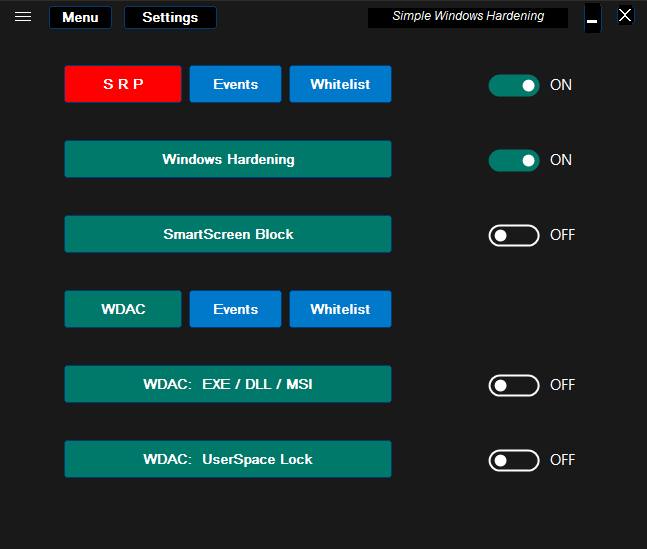Enable the SmartScreen Block toggle
The image size is (647, 549).
[x=514, y=236]
